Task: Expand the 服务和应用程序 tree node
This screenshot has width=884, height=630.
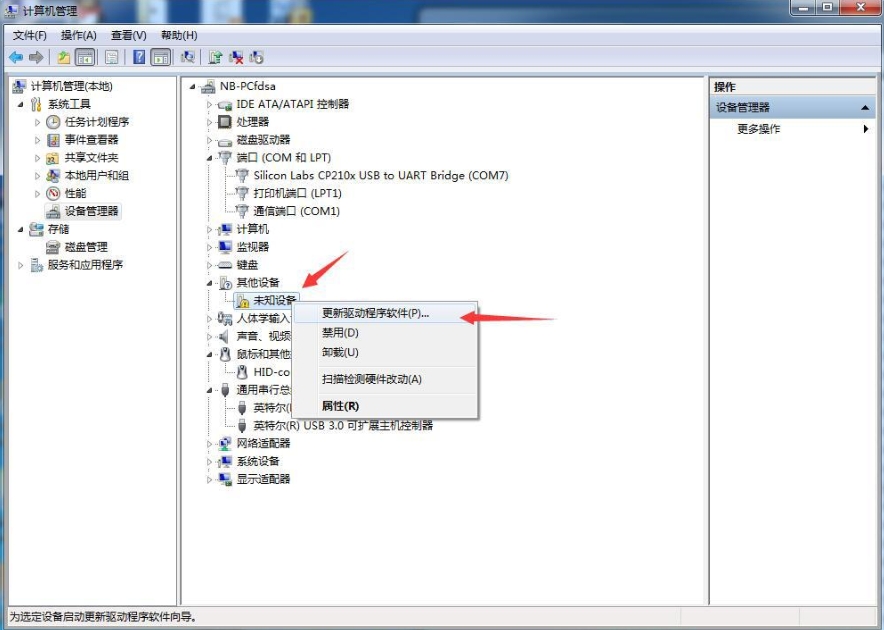Action: coord(21,265)
